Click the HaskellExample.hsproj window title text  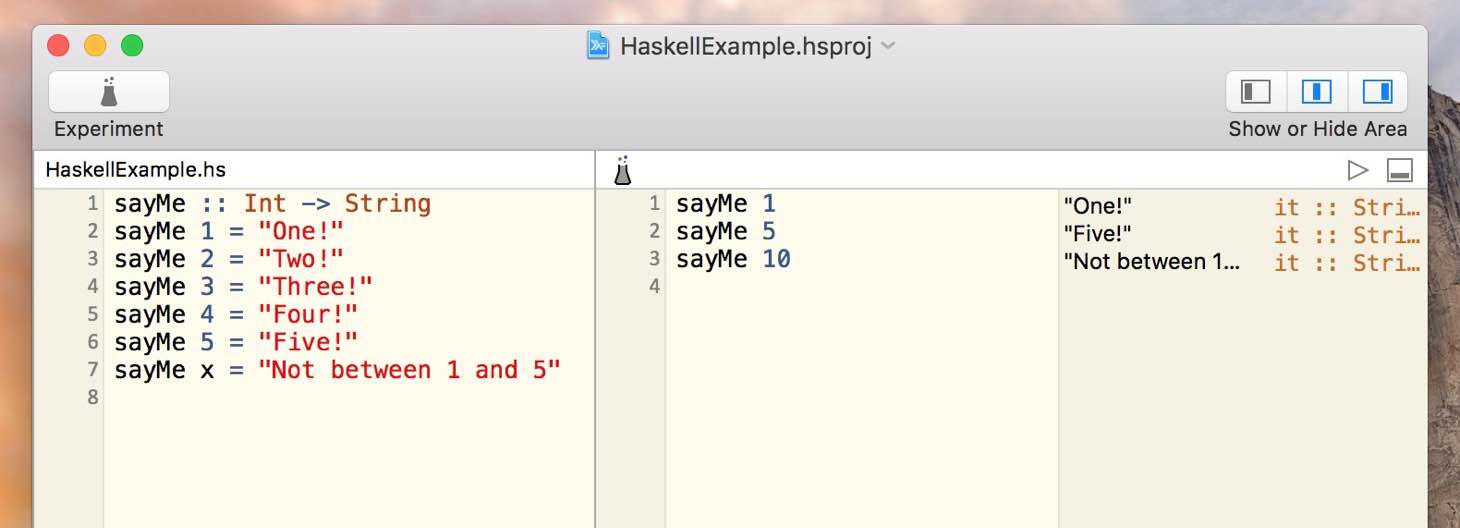click(x=746, y=46)
